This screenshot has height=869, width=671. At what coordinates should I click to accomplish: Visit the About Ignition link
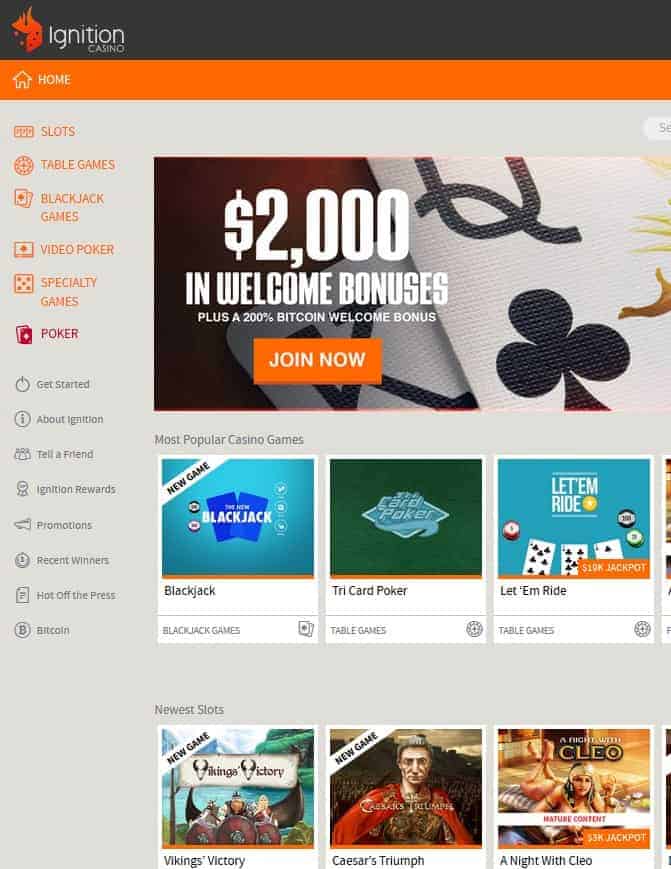pos(70,420)
